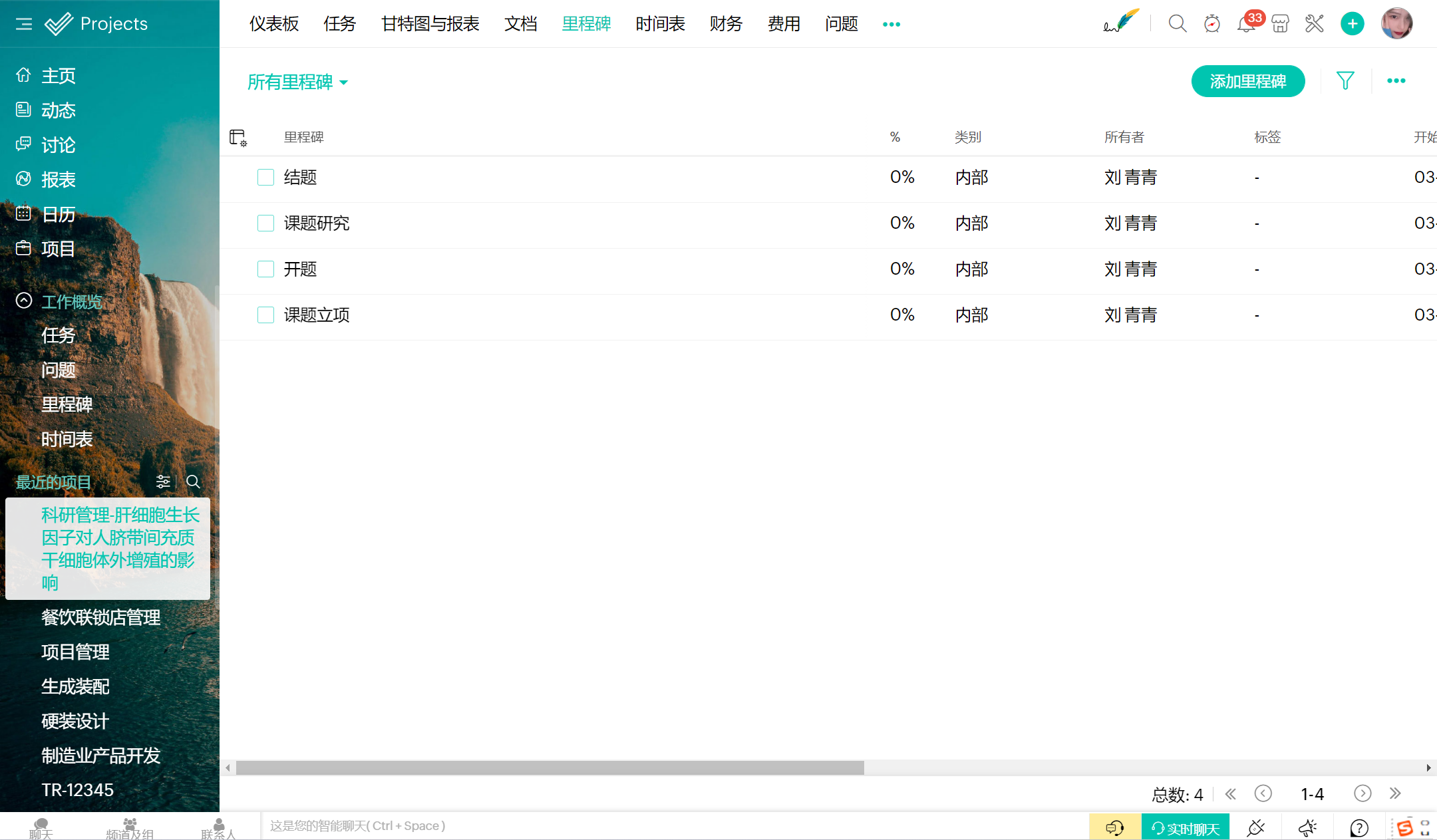Check the 结题 milestone checkbox

click(265, 177)
